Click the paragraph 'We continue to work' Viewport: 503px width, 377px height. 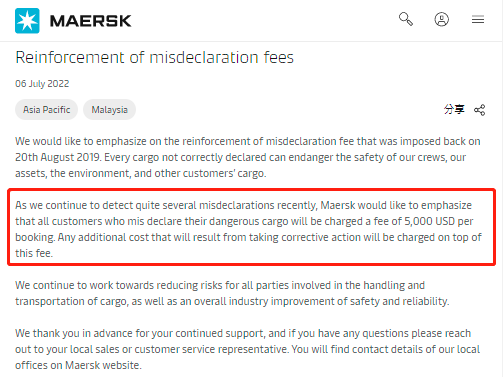pos(232,293)
